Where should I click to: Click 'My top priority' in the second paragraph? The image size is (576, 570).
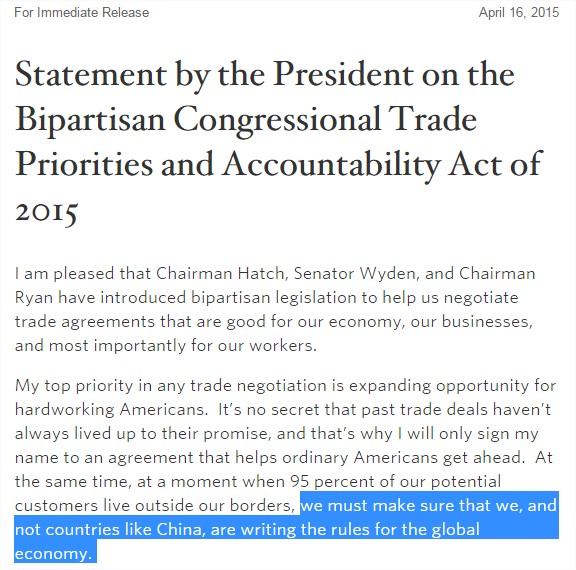(x=74, y=386)
